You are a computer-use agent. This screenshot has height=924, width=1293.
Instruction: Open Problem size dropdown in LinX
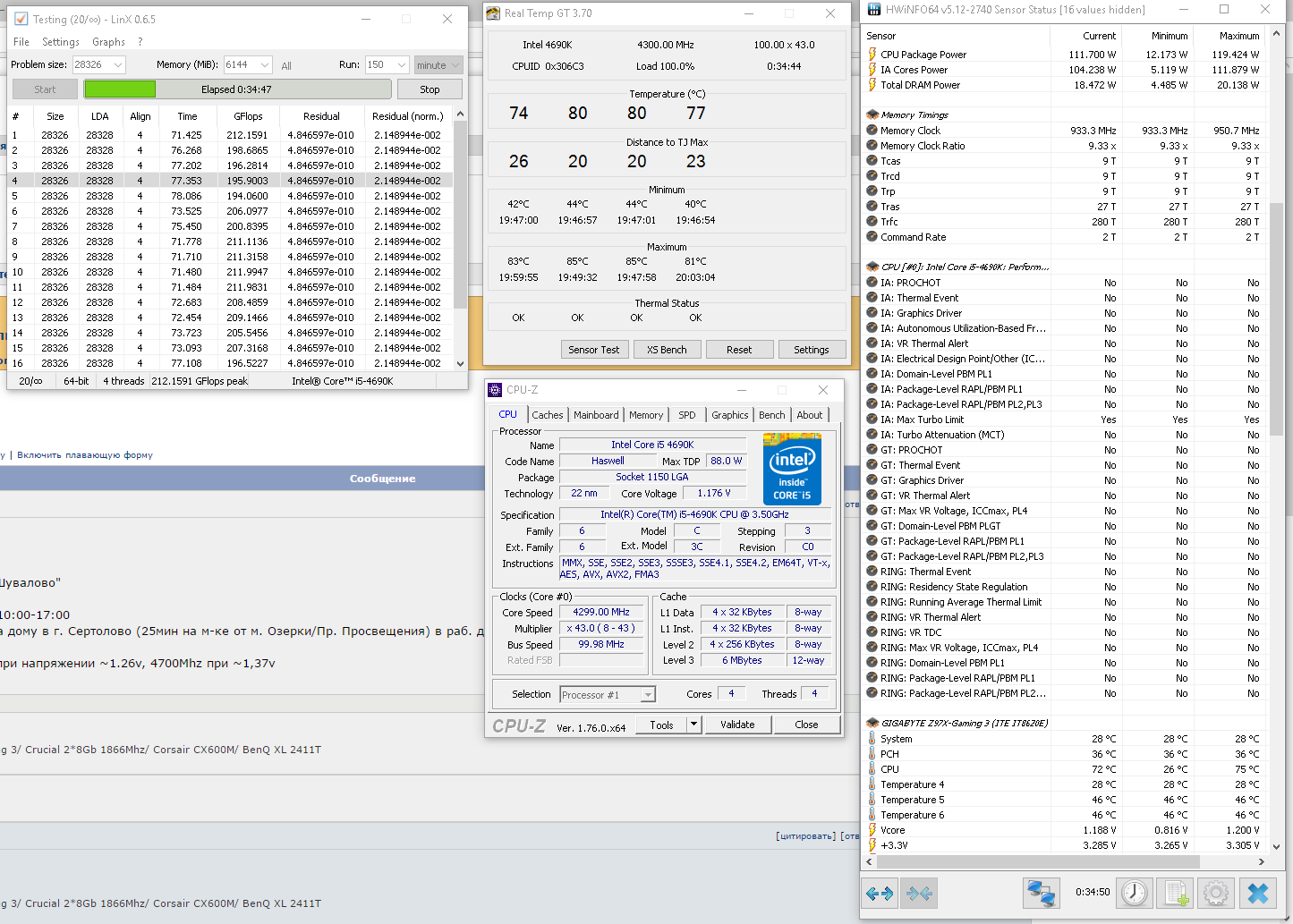click(x=117, y=65)
